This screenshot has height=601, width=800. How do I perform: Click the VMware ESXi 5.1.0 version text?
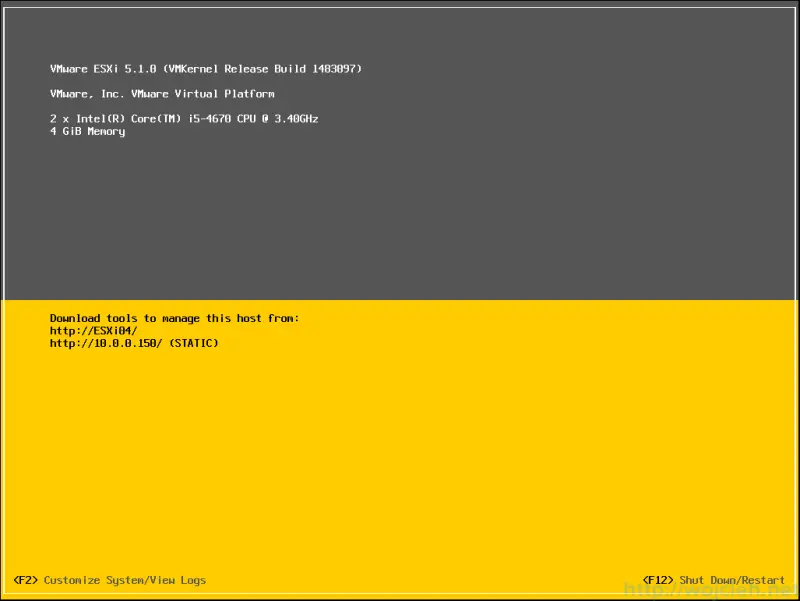[103, 68]
